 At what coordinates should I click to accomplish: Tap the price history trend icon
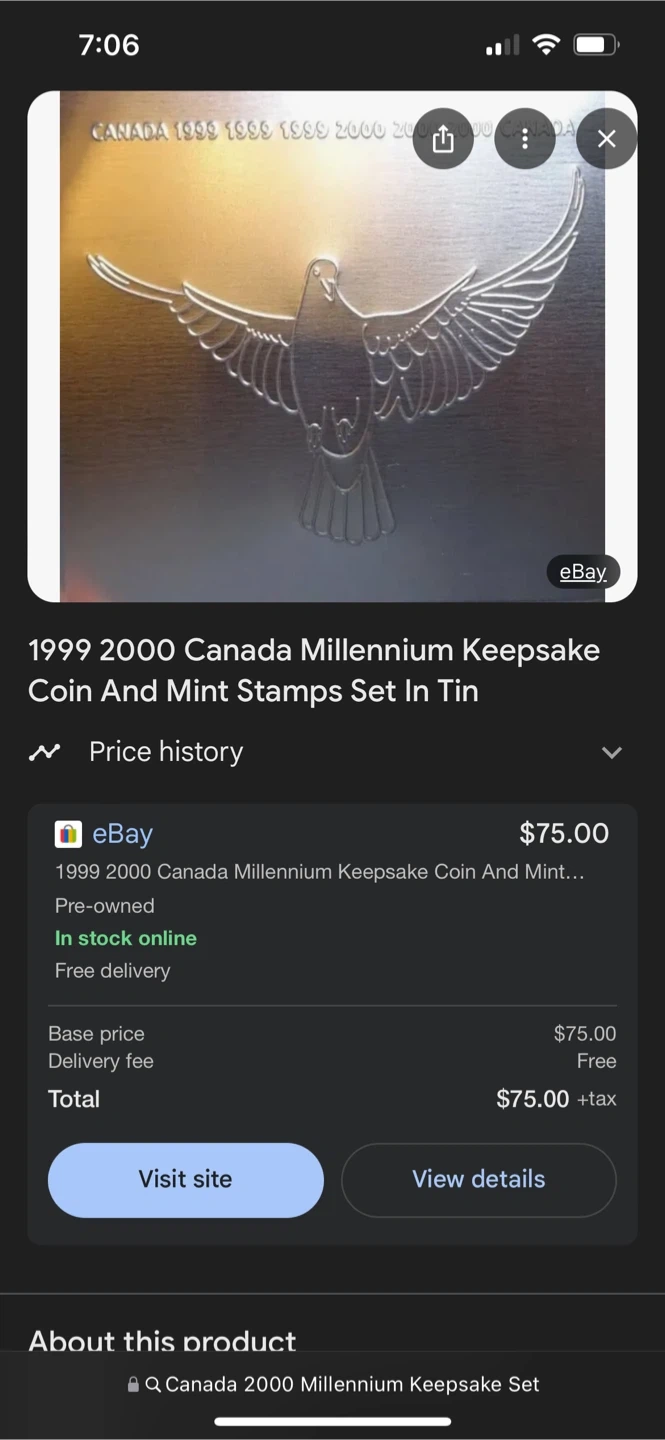pyautogui.click(x=44, y=752)
